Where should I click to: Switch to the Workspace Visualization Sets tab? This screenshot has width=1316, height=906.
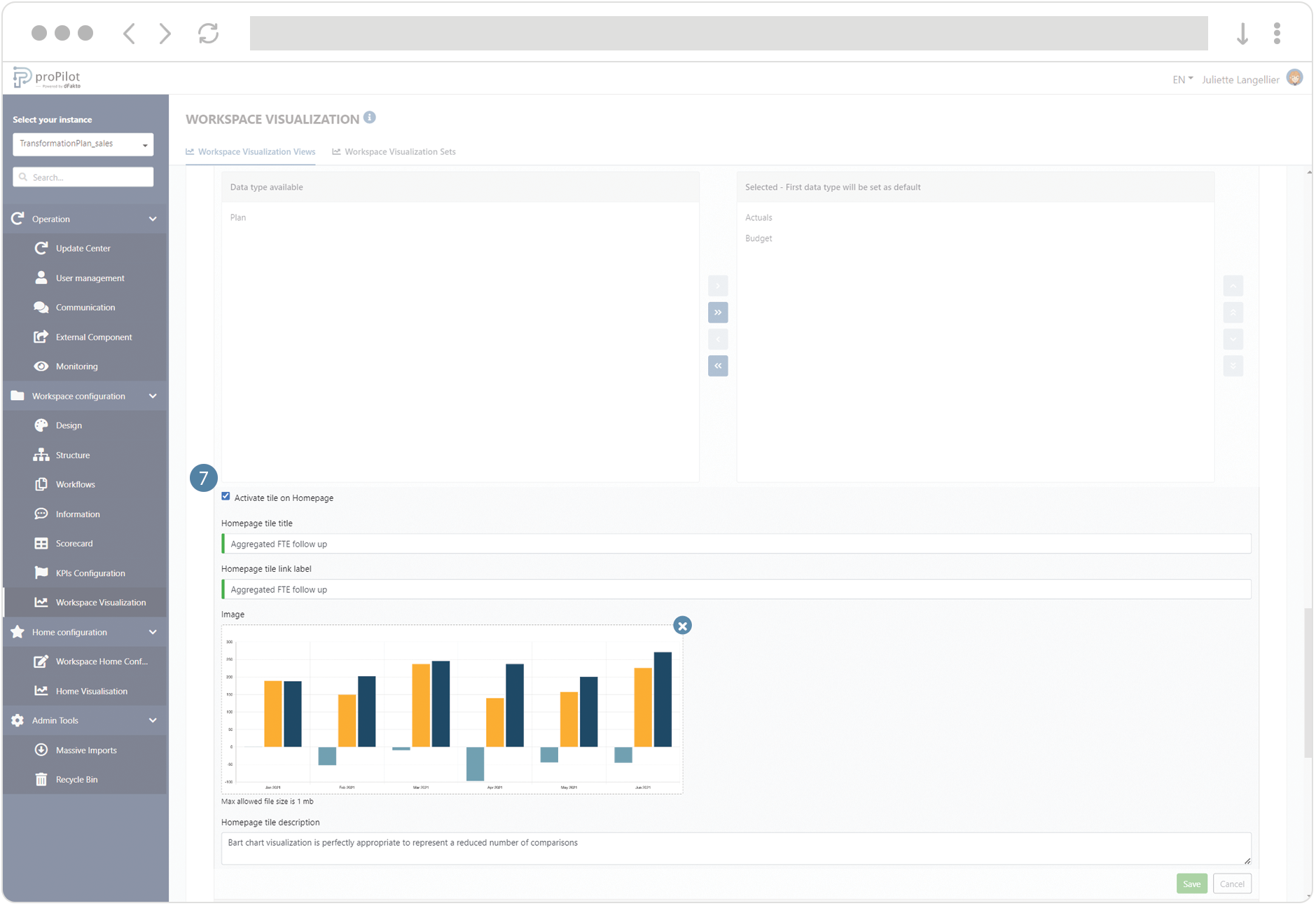401,151
